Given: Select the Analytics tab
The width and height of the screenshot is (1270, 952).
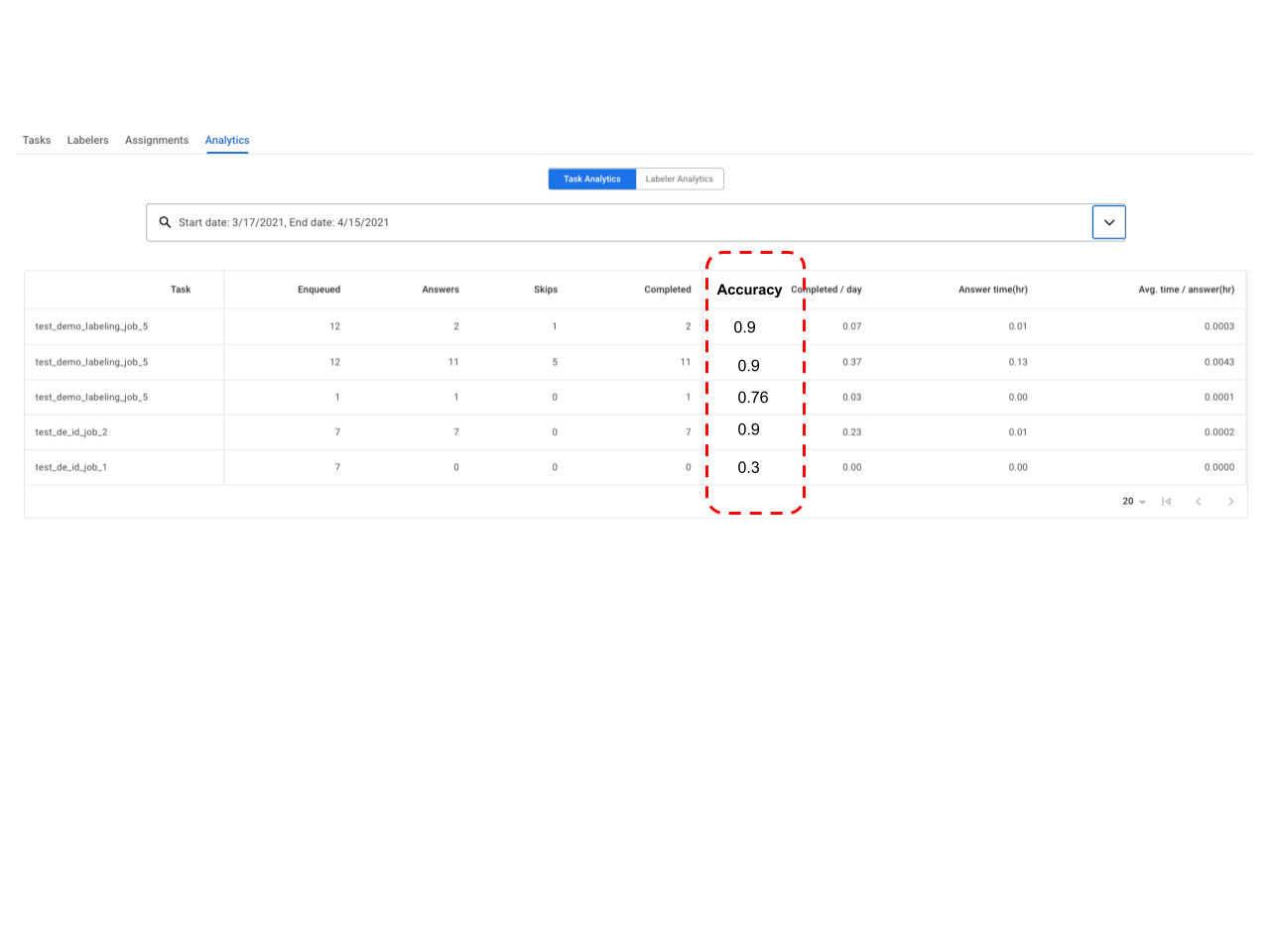Looking at the screenshot, I should point(227,140).
